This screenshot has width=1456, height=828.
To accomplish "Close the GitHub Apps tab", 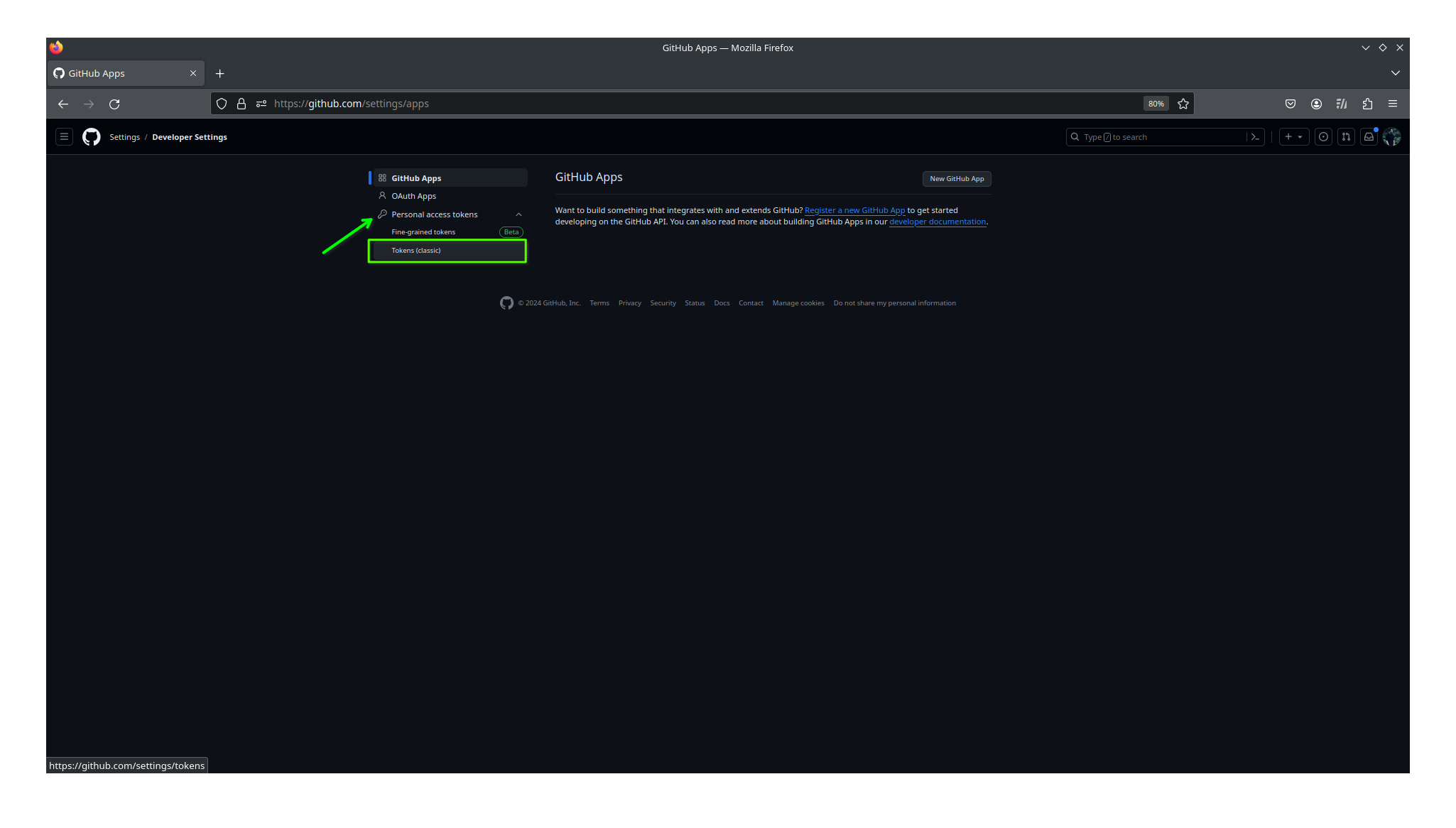I will click(x=193, y=73).
